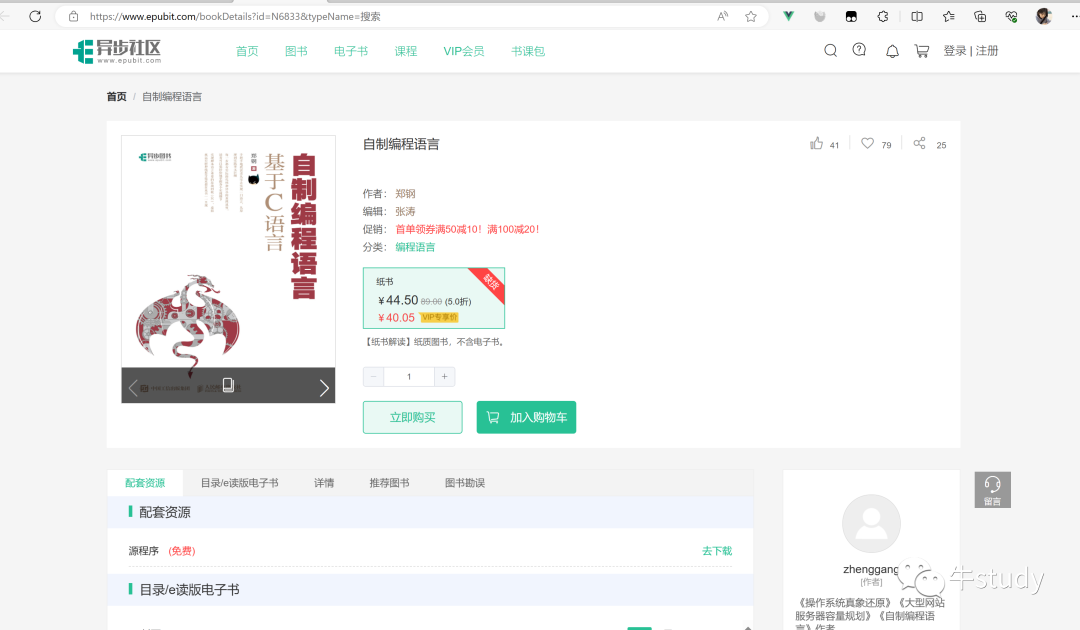Viewport: 1080px width, 630px height.
Task: Click the browser profile avatar
Action: click(1043, 17)
